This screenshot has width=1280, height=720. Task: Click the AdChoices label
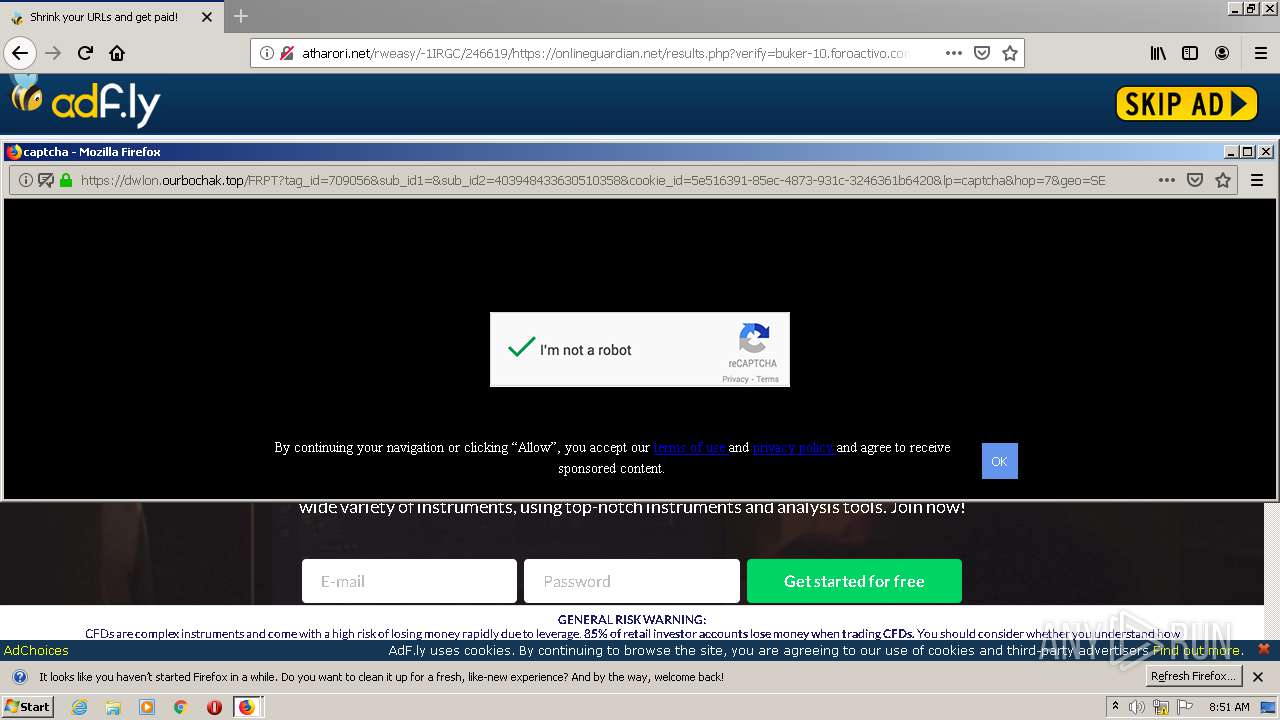(x=36, y=650)
